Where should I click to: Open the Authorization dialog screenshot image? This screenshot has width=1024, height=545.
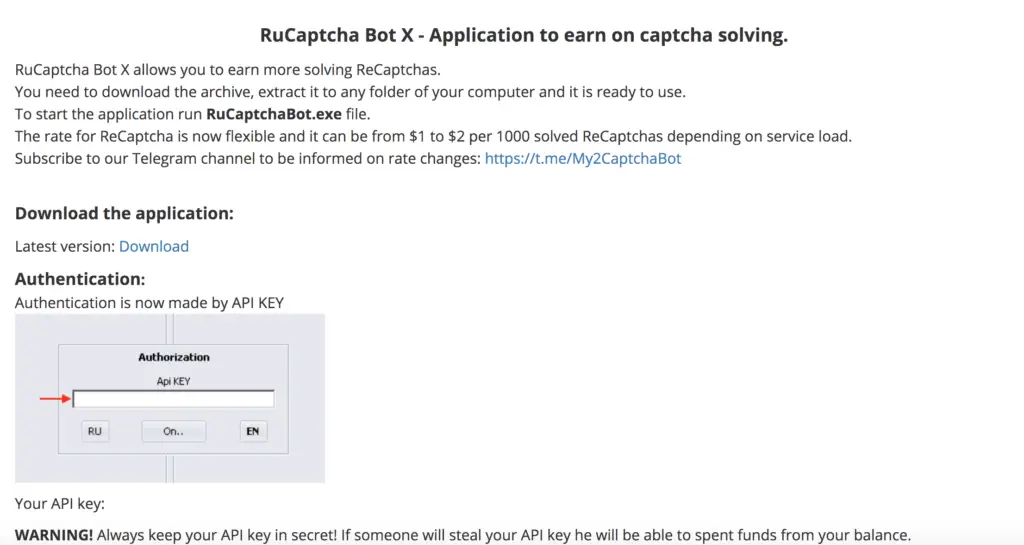pos(170,398)
